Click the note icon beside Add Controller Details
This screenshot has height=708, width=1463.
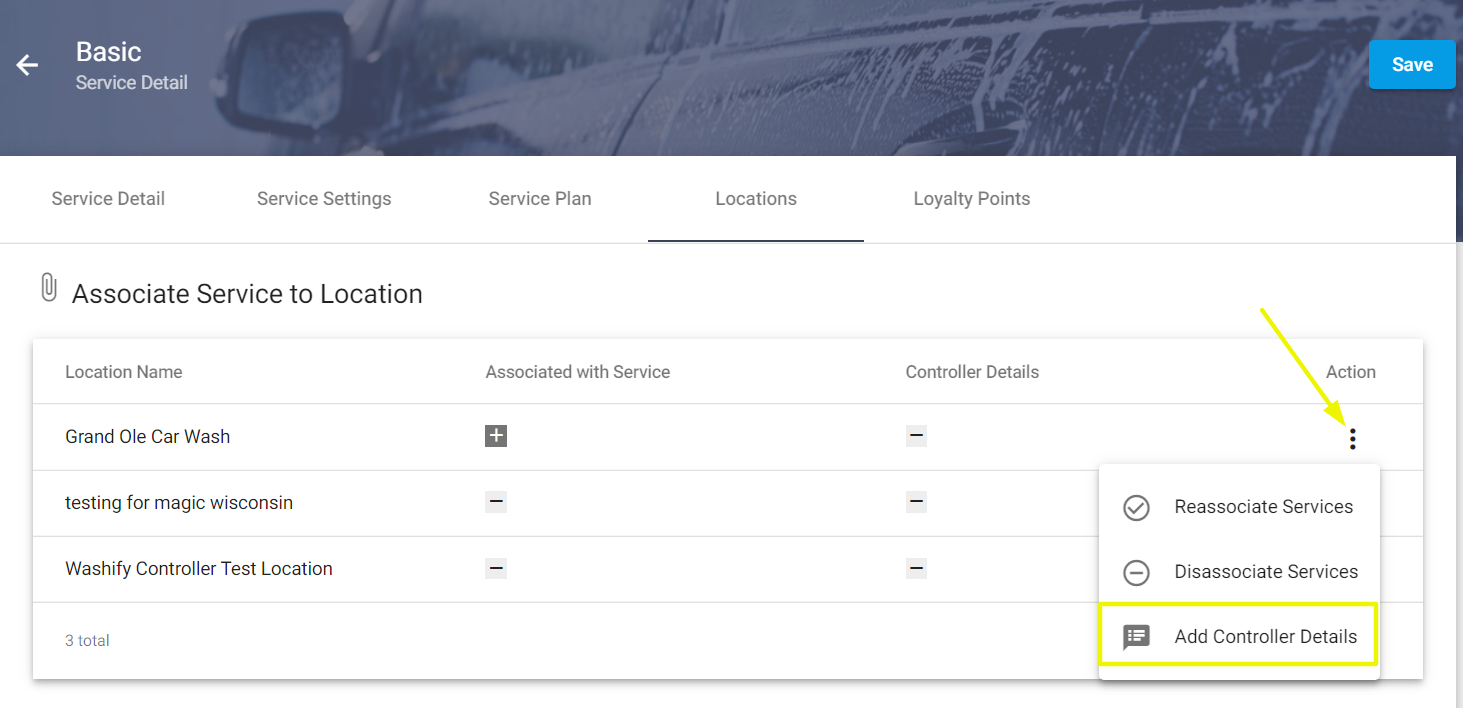click(1136, 636)
